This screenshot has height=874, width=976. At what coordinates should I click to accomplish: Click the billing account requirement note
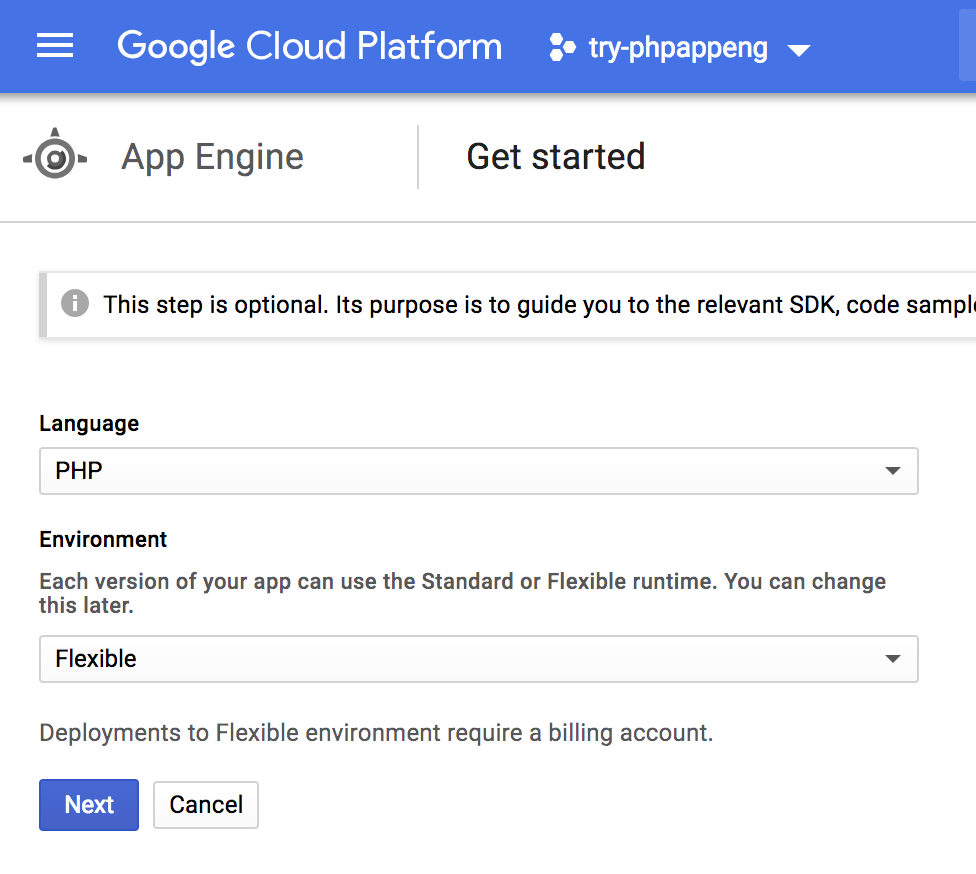click(376, 733)
